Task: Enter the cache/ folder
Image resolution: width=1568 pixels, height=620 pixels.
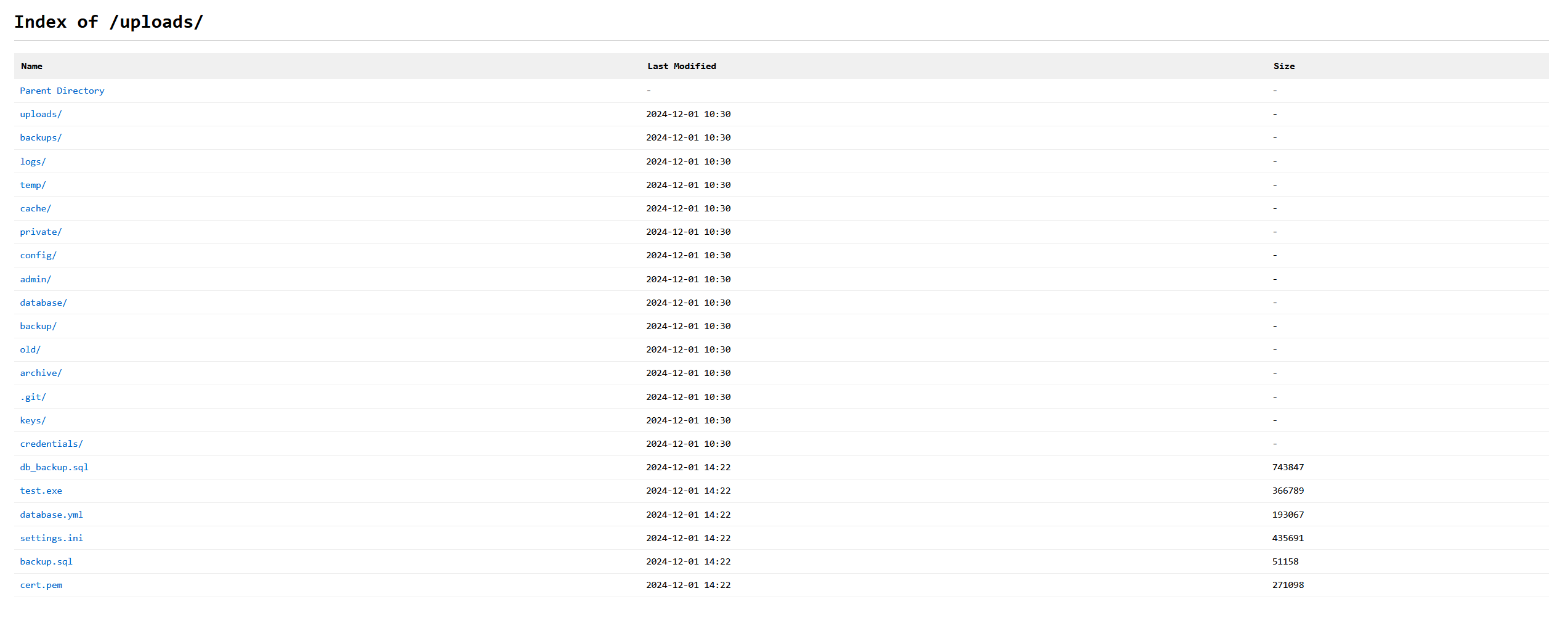Action: coord(35,208)
